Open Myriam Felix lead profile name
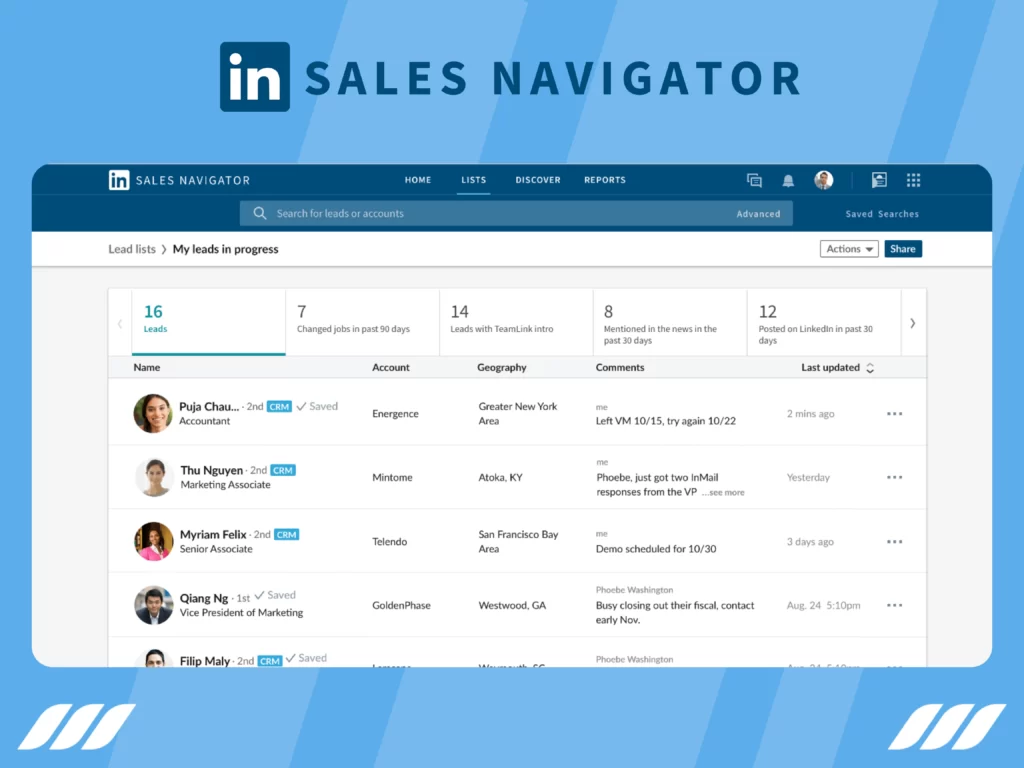 213,534
